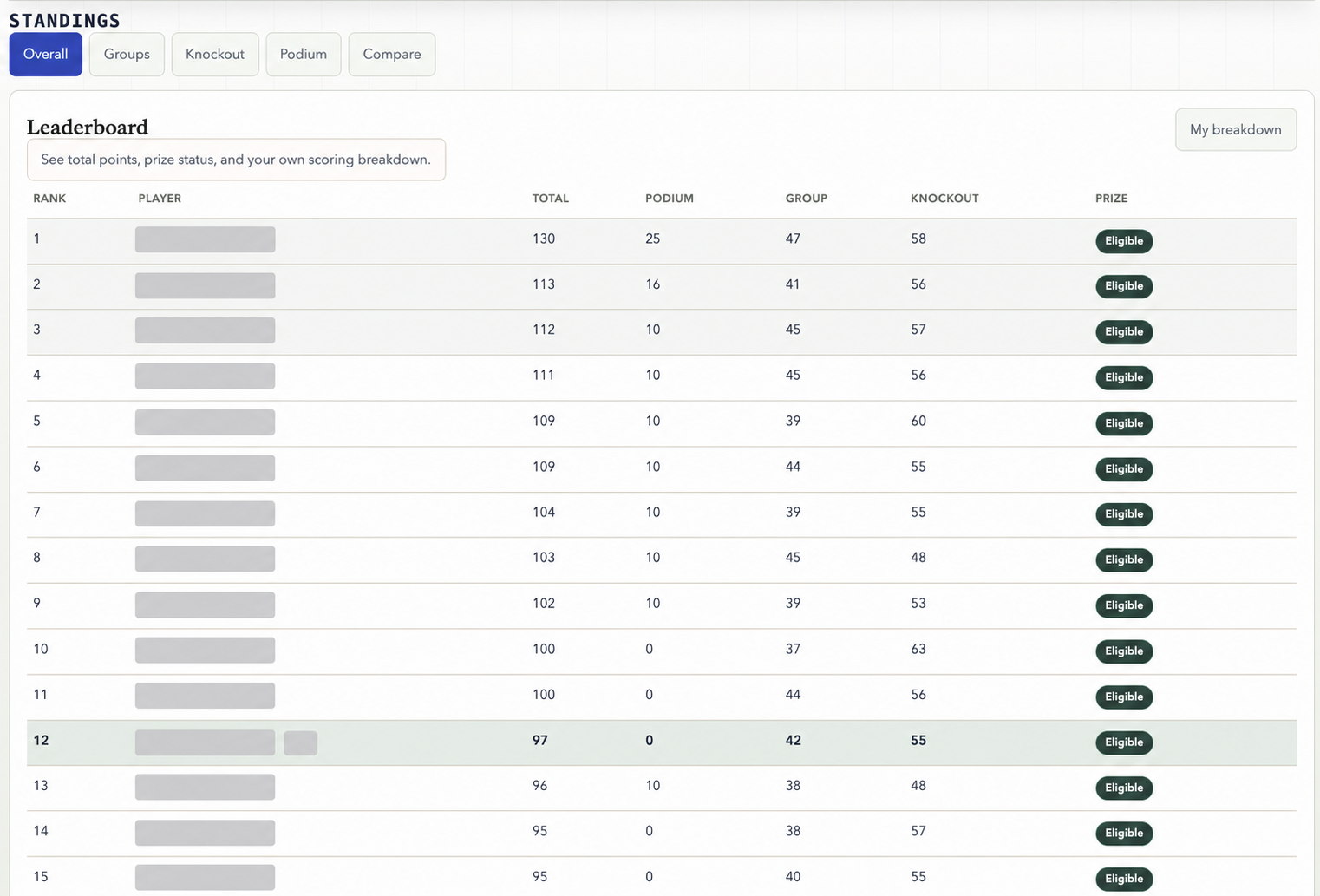Click the Eligible badge for rank 1
Viewport: 1320px width, 896px height.
tap(1124, 241)
